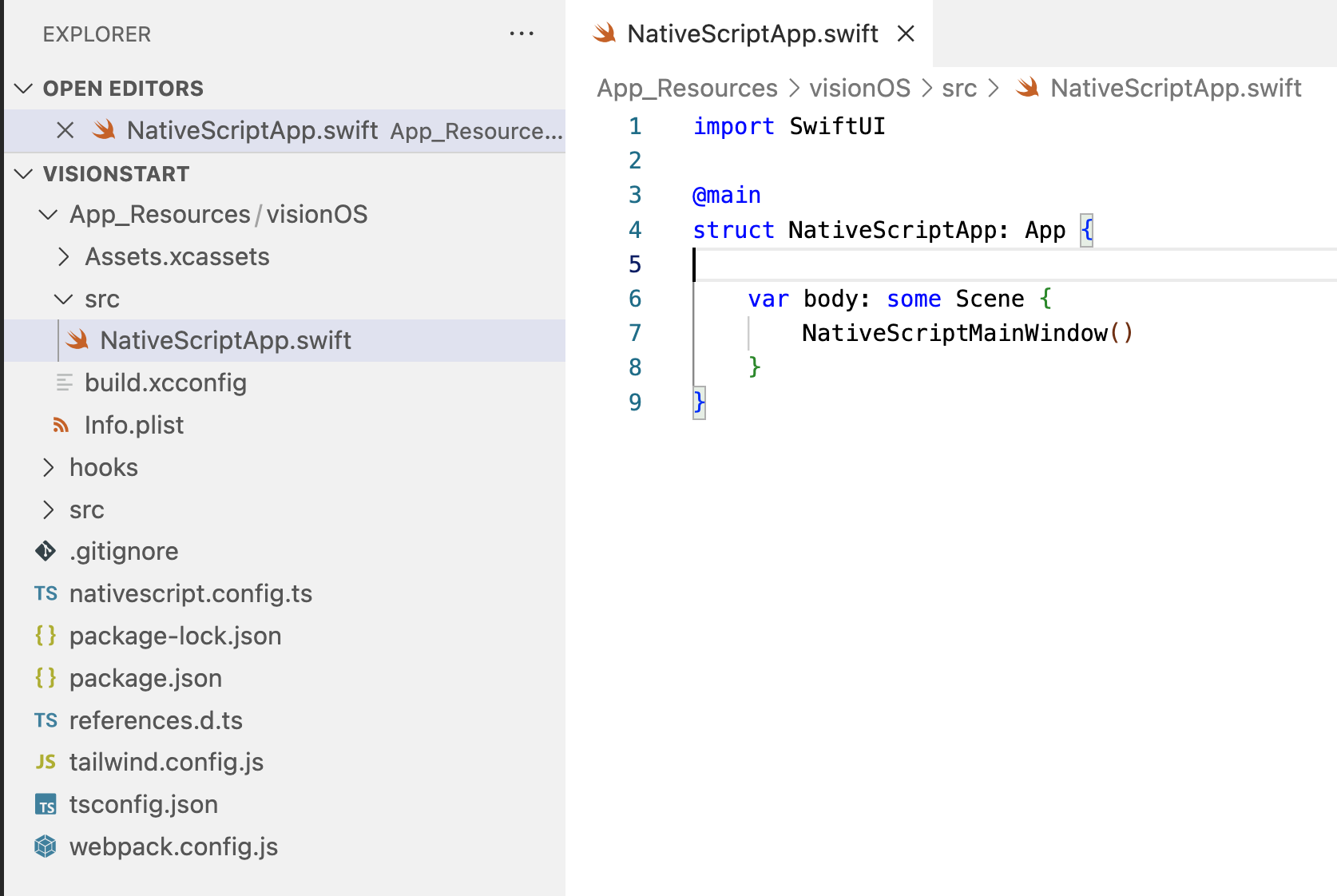
Task: Select the build.xcconfig file
Action: point(165,383)
